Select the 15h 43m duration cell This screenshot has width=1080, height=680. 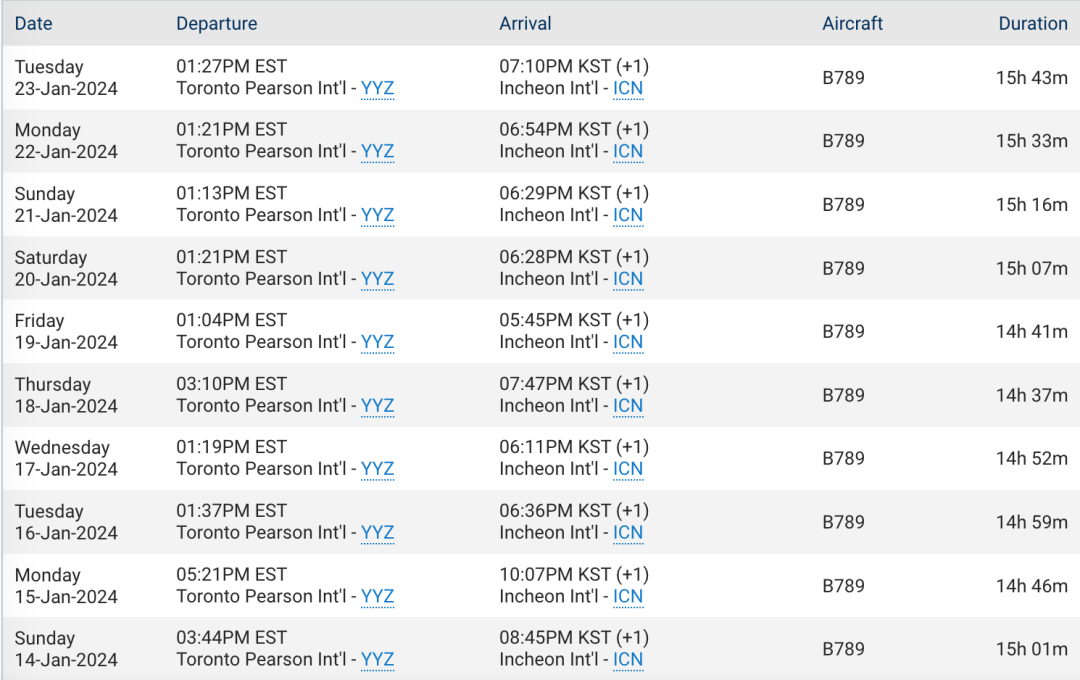[x=1031, y=78]
